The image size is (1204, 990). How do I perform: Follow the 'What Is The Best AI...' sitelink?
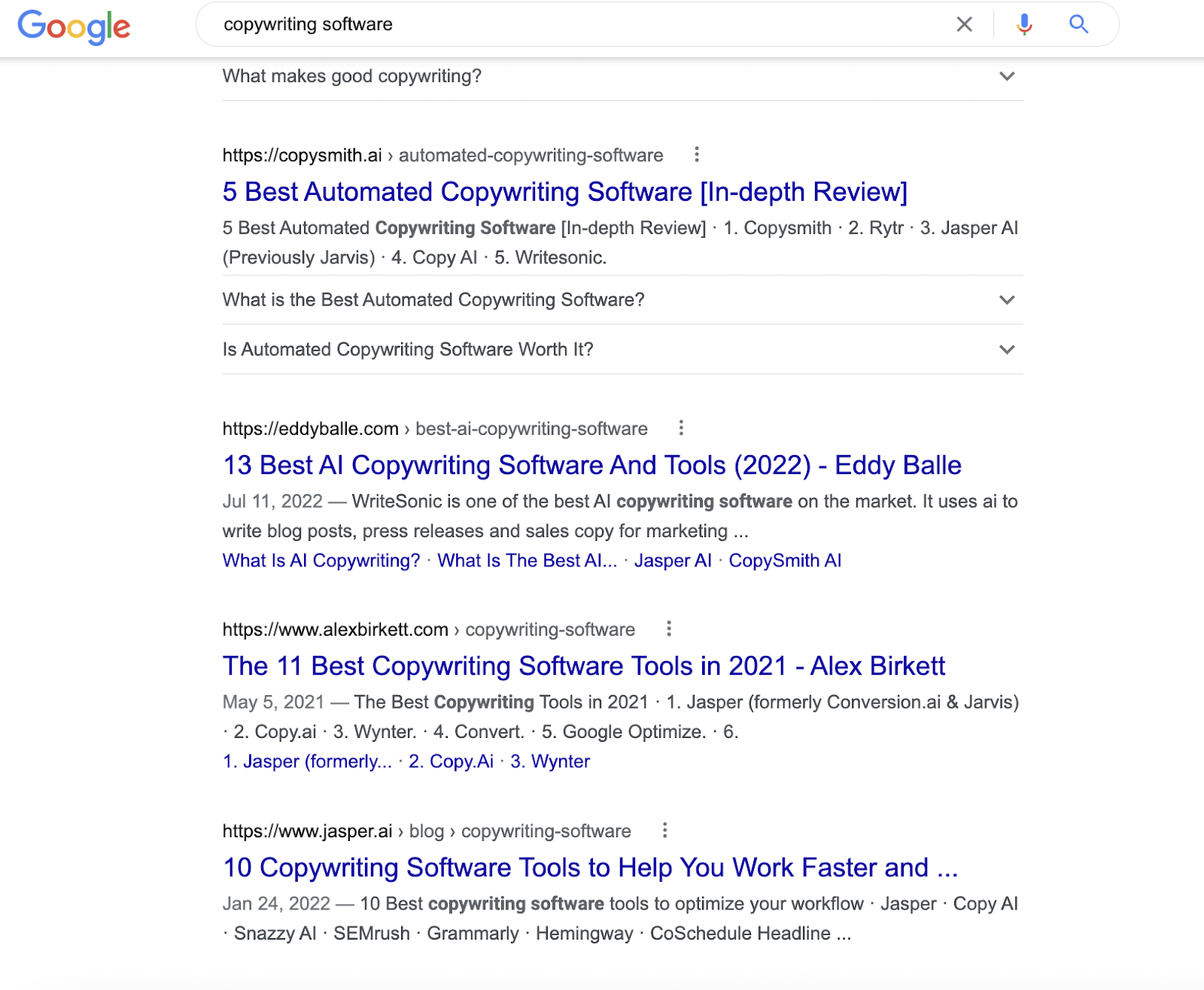528,560
